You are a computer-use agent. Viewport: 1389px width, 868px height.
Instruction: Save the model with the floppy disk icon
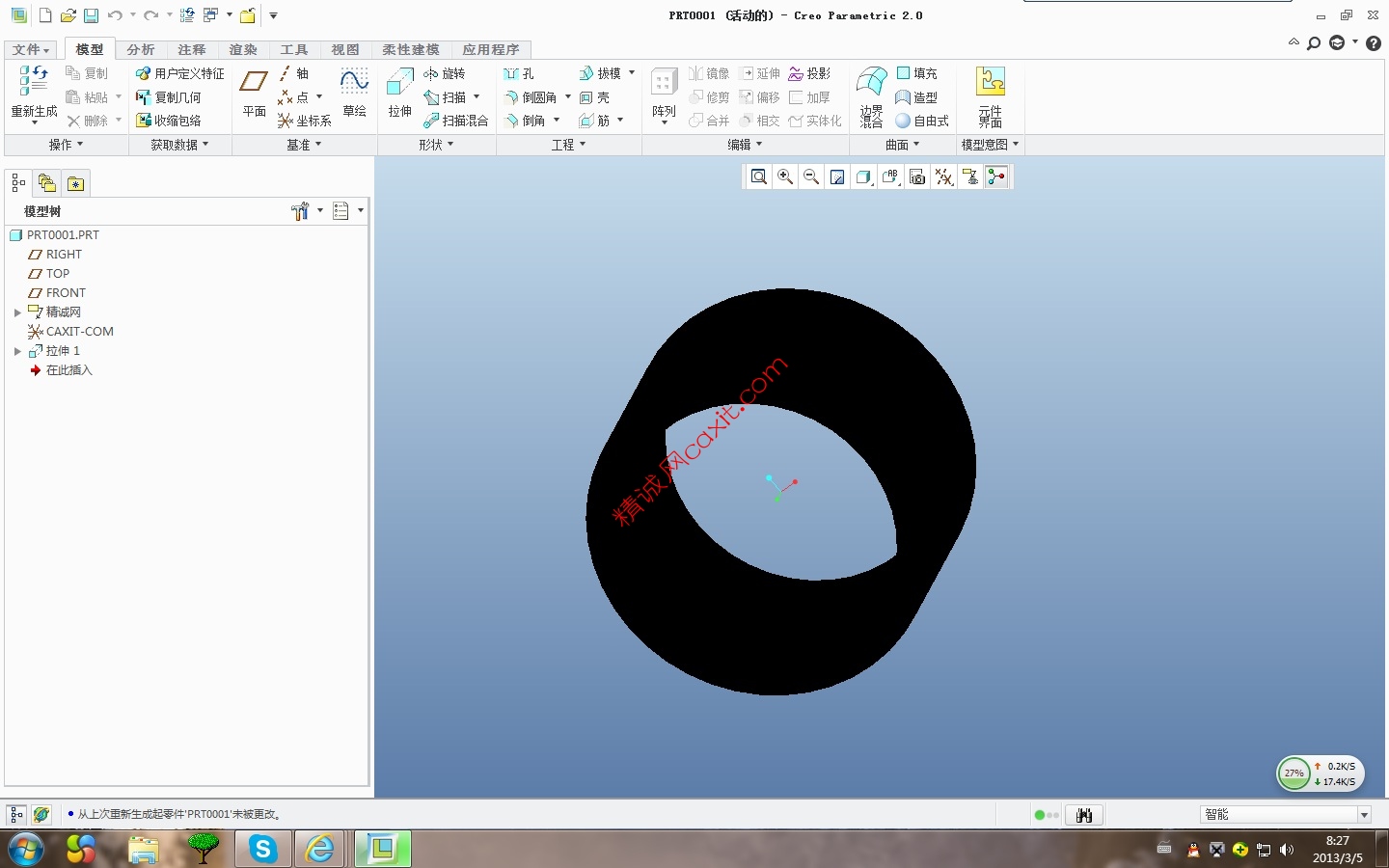point(91,15)
